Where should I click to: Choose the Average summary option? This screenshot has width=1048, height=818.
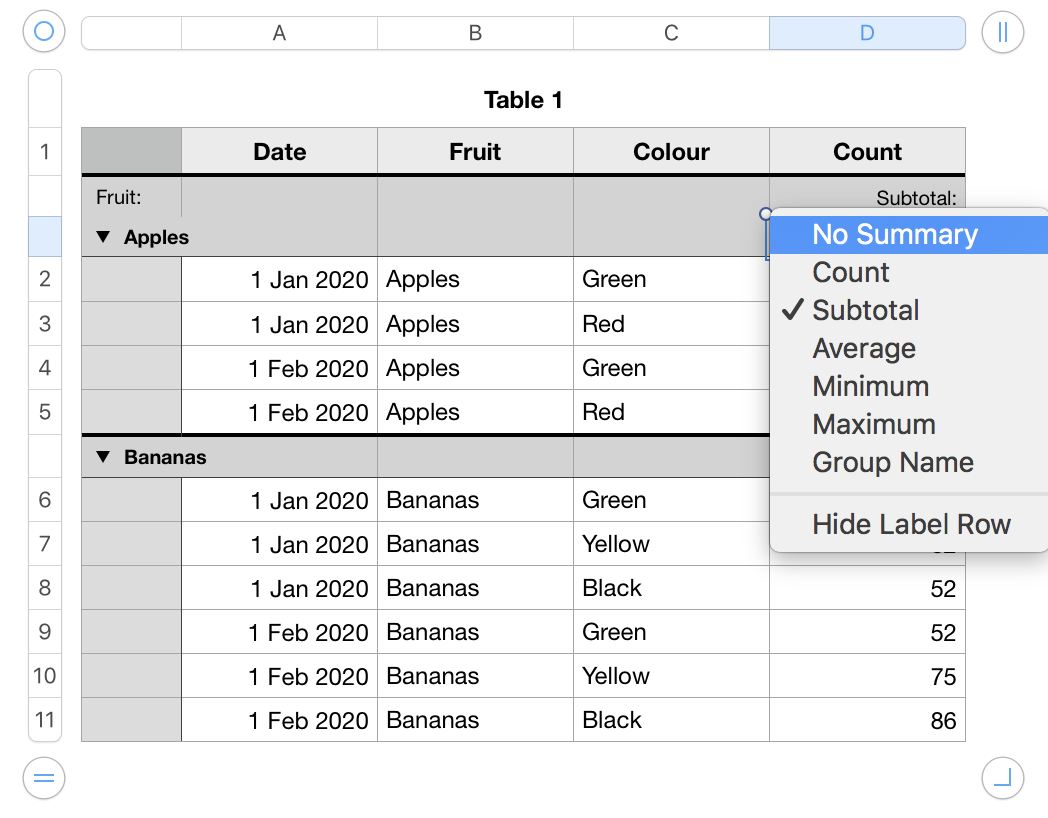click(x=864, y=349)
